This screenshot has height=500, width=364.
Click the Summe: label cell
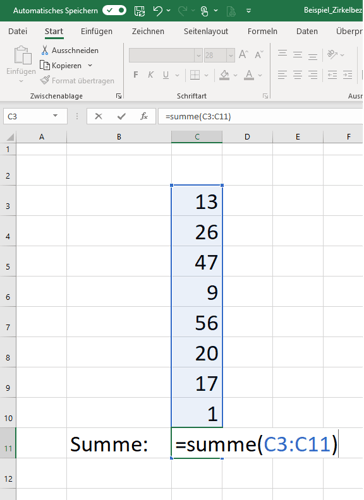119,444
